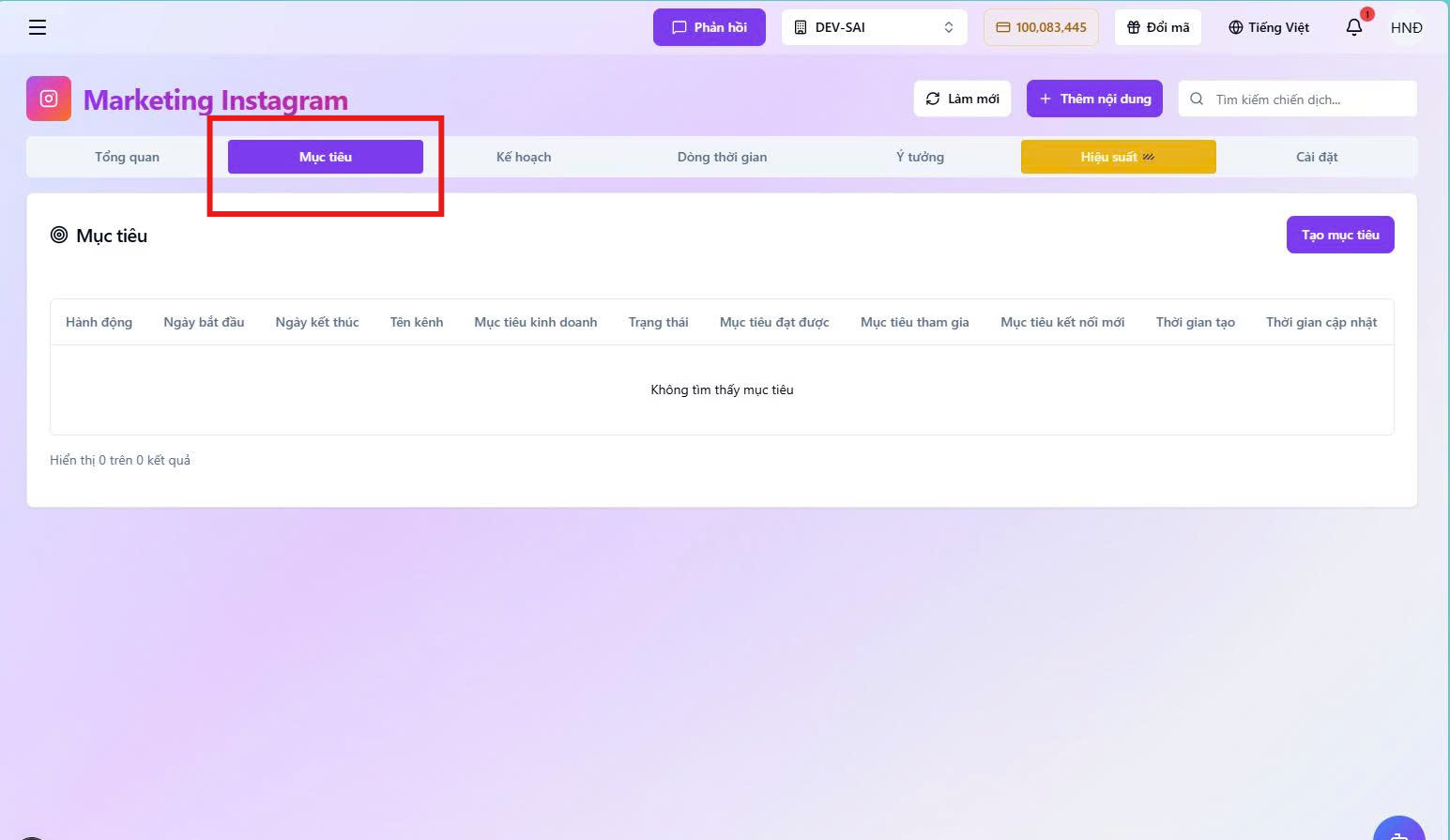The height and width of the screenshot is (840, 1450).
Task: Open the hamburger navigation menu
Action: 38,27
